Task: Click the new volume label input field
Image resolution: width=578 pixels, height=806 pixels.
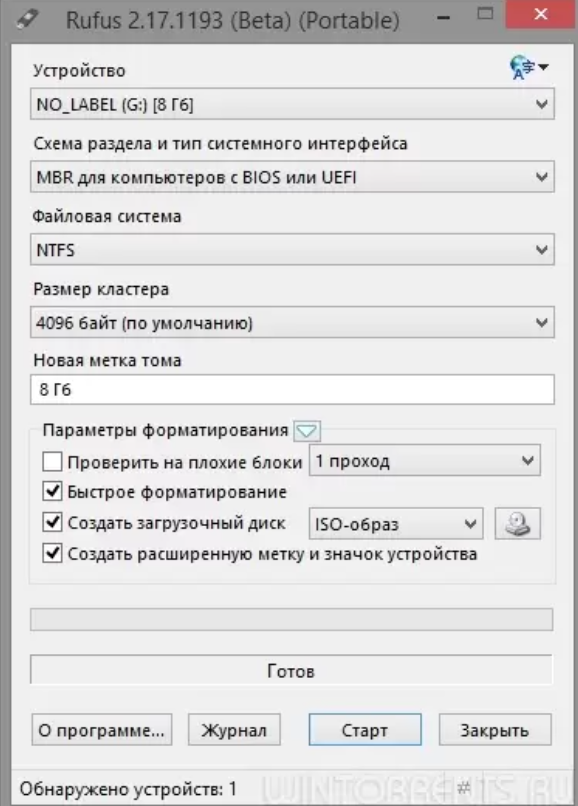Action: (292, 390)
